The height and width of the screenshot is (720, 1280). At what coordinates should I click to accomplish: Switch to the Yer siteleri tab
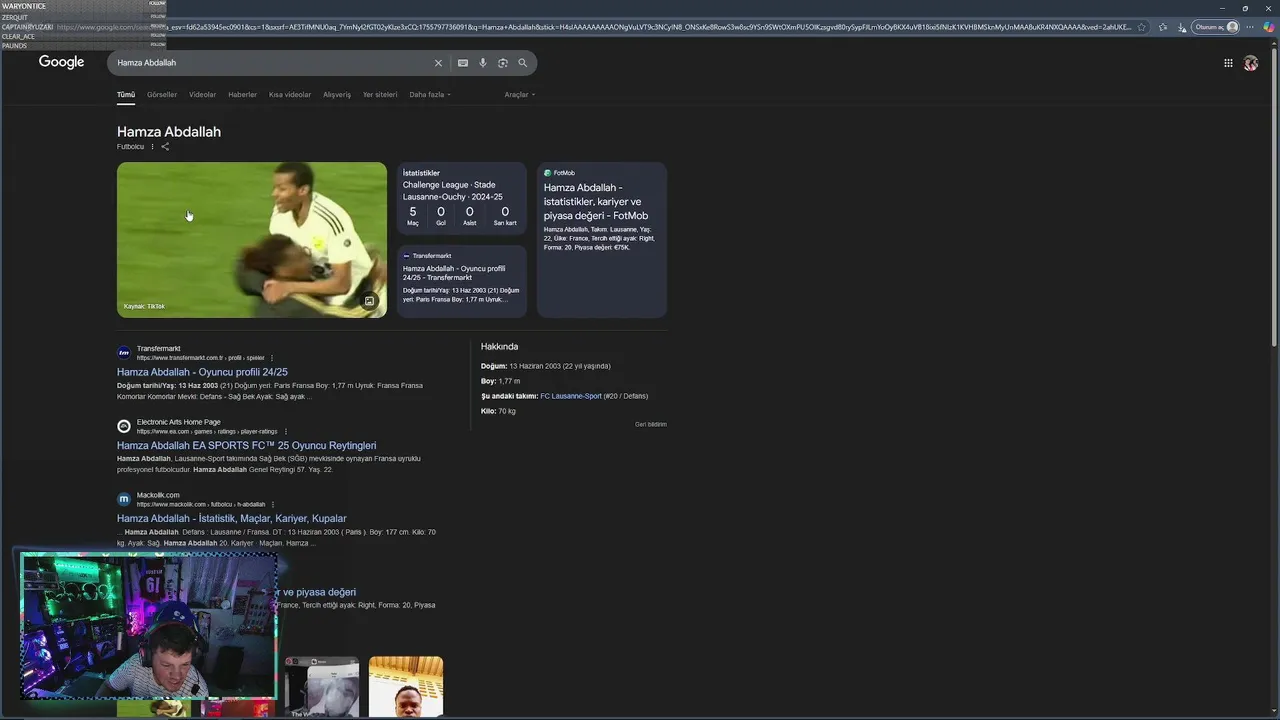380,95
